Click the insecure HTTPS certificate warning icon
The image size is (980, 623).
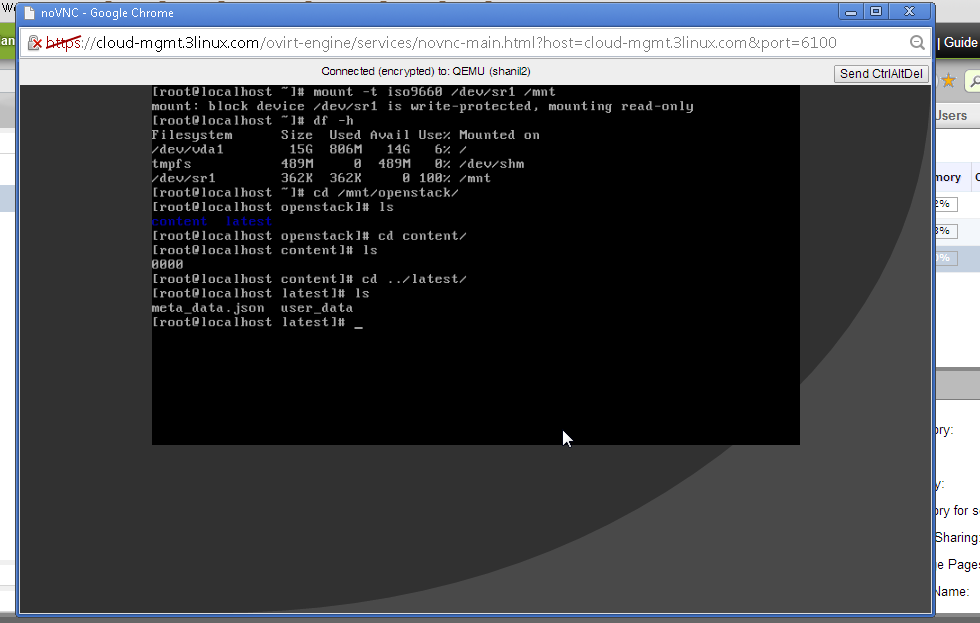pyautogui.click(x=35, y=43)
